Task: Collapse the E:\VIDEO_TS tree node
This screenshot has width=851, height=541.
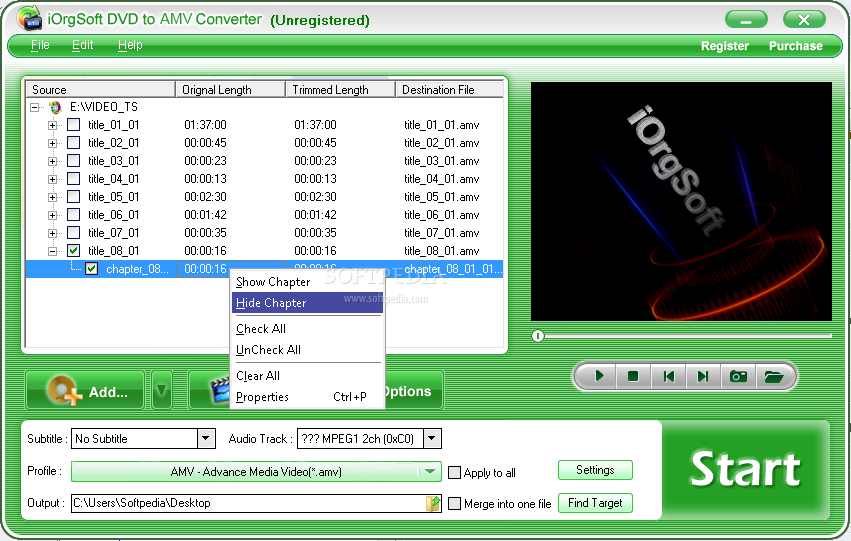Action: tap(35, 107)
